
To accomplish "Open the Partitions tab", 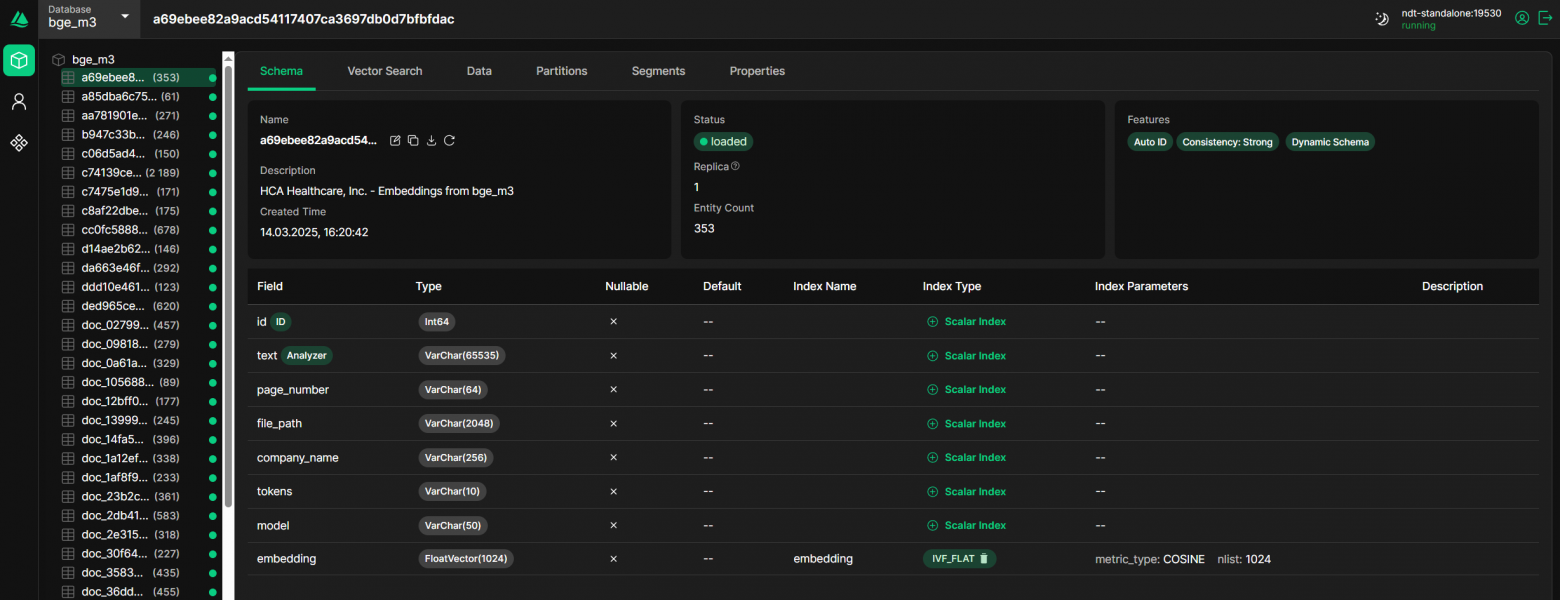I will click(x=562, y=71).
